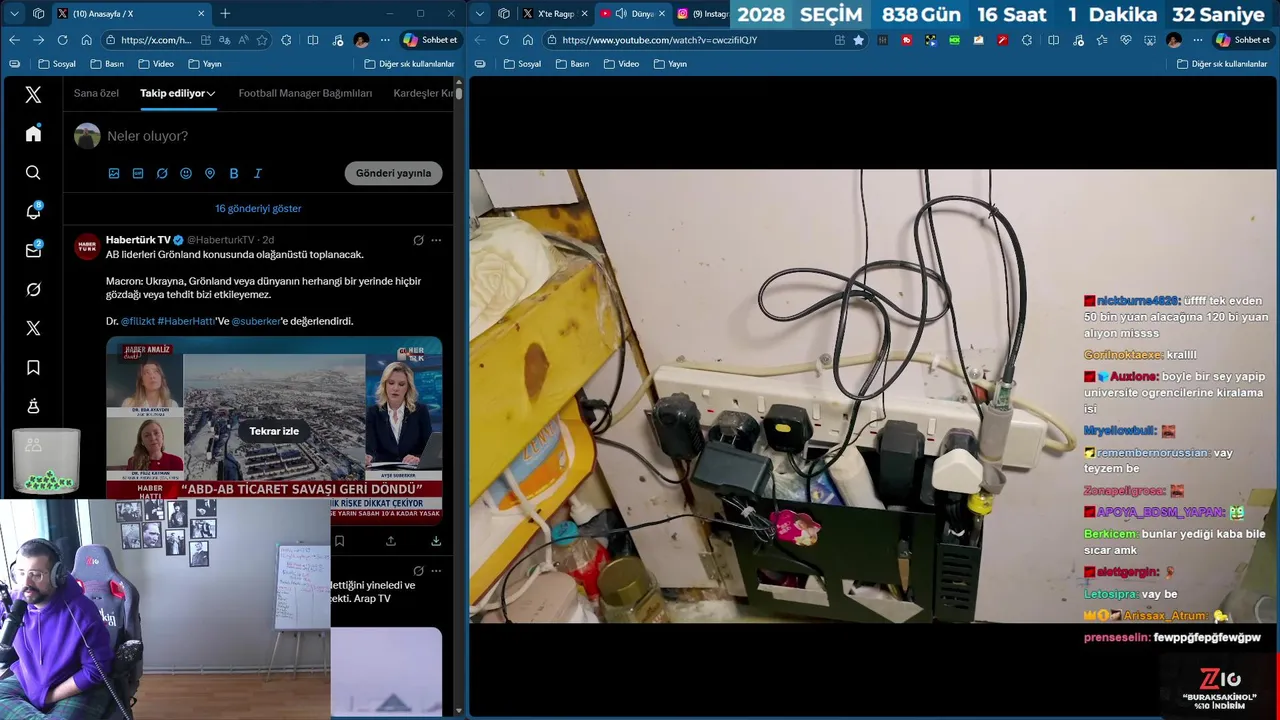Add a GIF to the new post
The height and width of the screenshot is (720, 1280).
[138, 173]
